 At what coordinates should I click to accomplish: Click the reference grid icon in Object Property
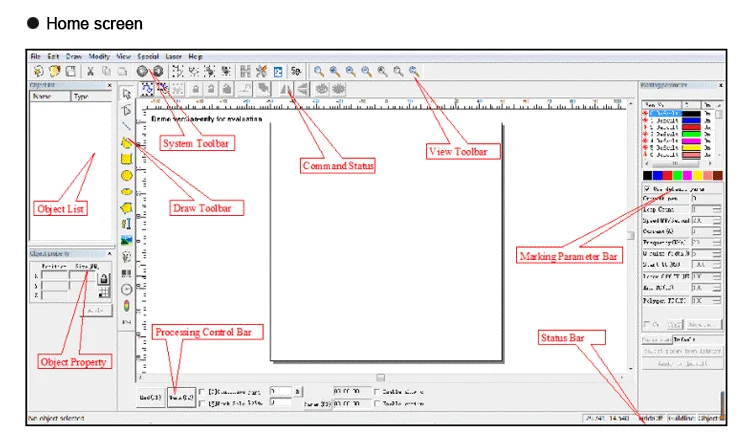click(x=103, y=293)
